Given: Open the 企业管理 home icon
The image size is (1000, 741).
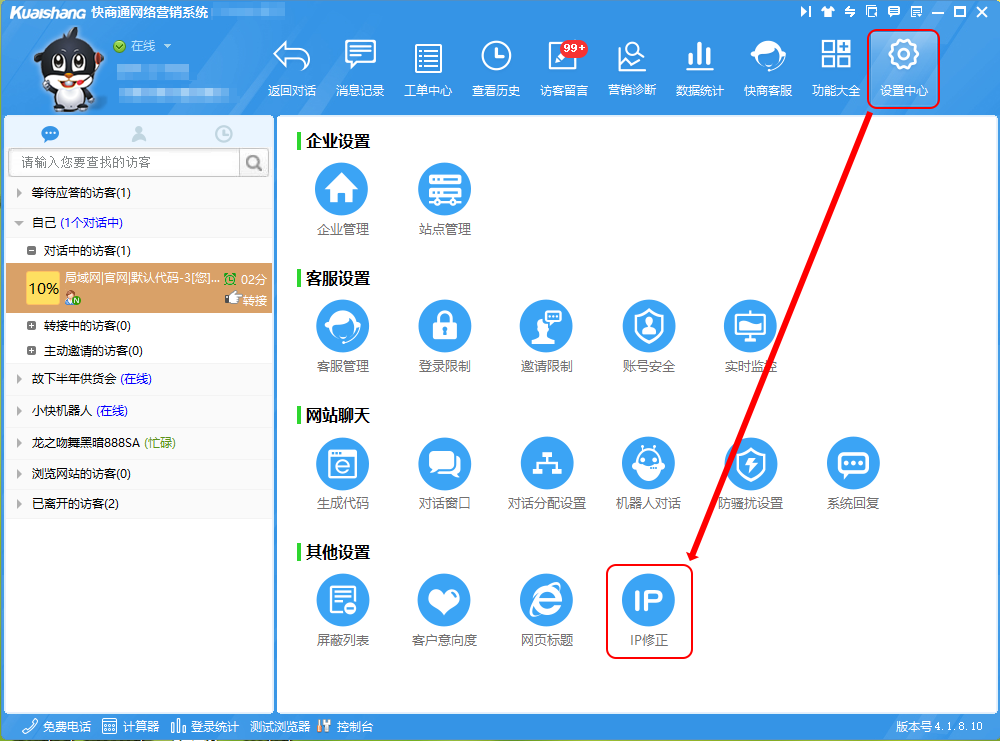Looking at the screenshot, I should pos(342,189).
